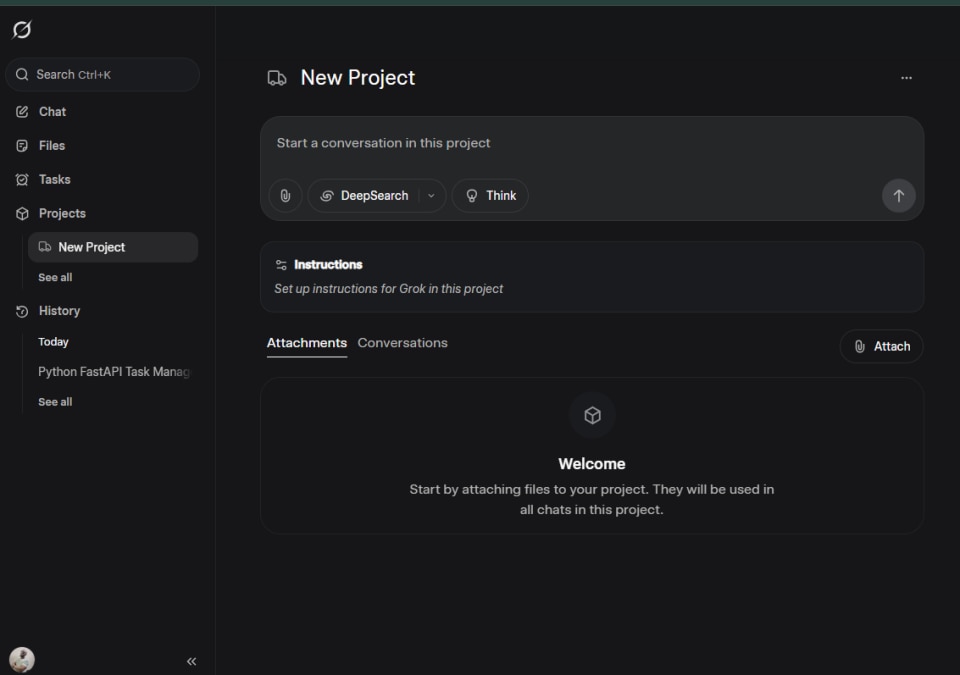The width and height of the screenshot is (960, 675).
Task: Click the paperclip attach icon in prompt box
Action: (x=285, y=196)
